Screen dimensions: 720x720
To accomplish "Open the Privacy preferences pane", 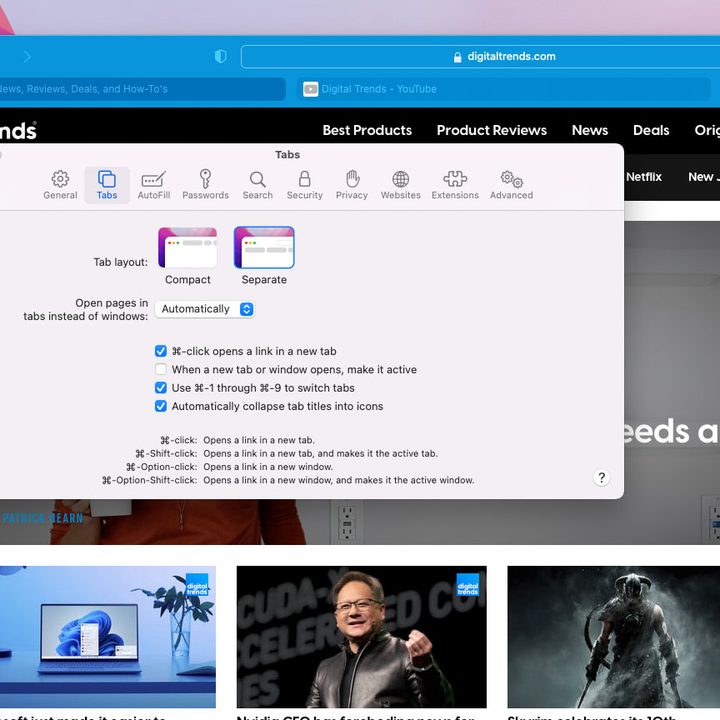I will [352, 185].
